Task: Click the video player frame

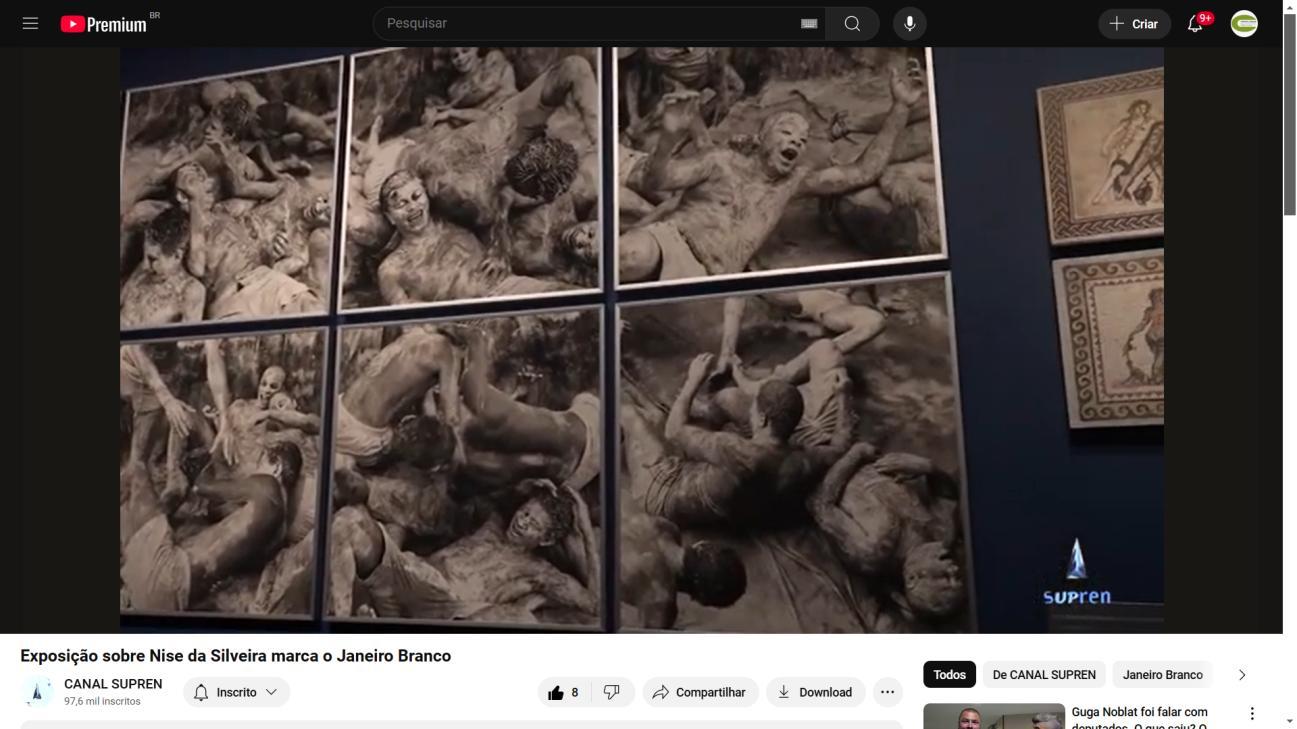Action: tap(642, 340)
